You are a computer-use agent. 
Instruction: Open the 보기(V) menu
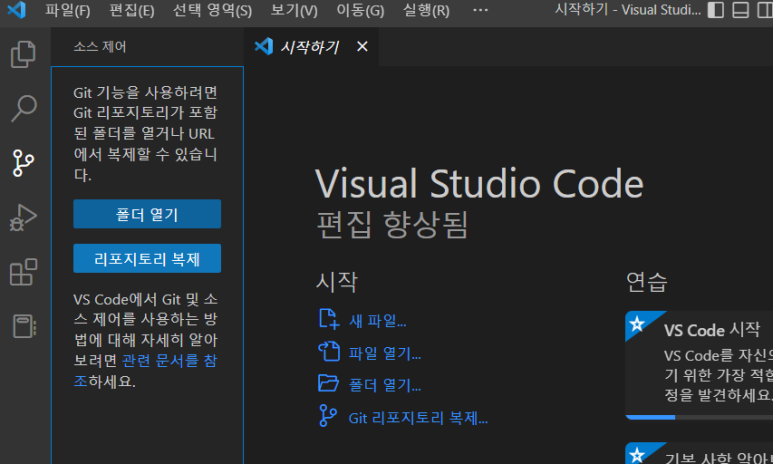pos(294,10)
